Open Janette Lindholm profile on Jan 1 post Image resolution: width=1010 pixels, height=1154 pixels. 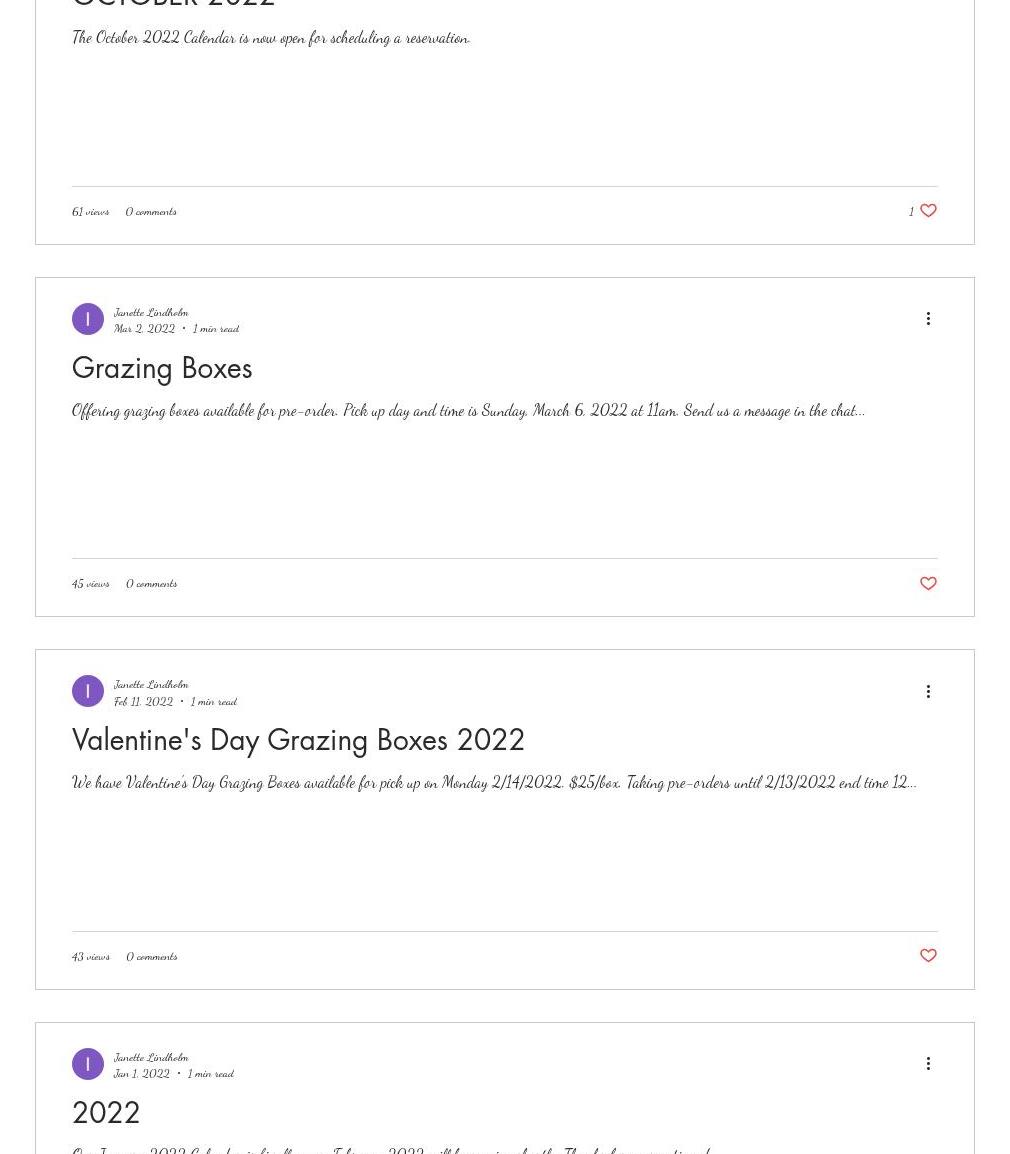[151, 1058]
